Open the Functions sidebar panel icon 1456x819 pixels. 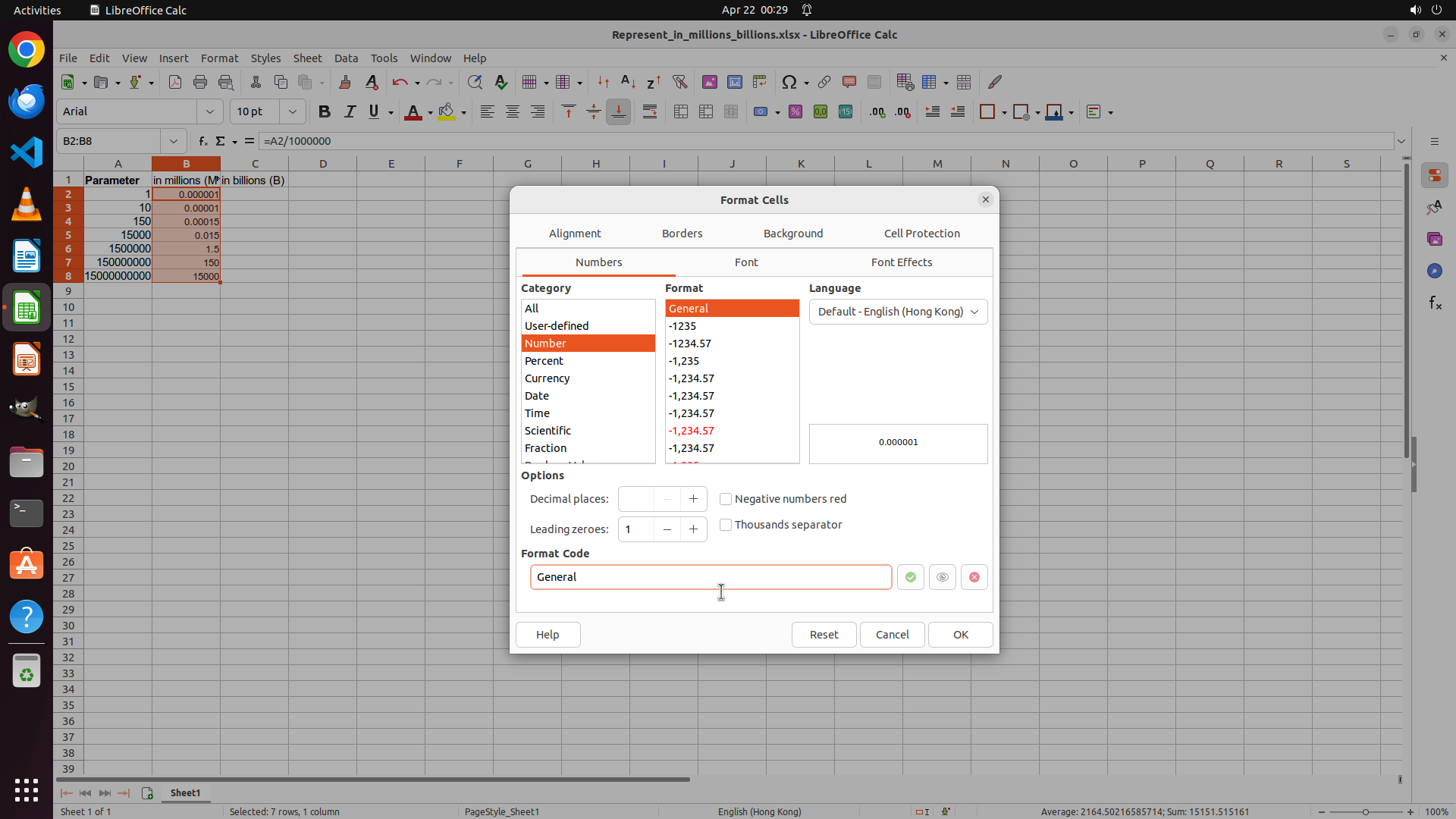[x=1435, y=303]
